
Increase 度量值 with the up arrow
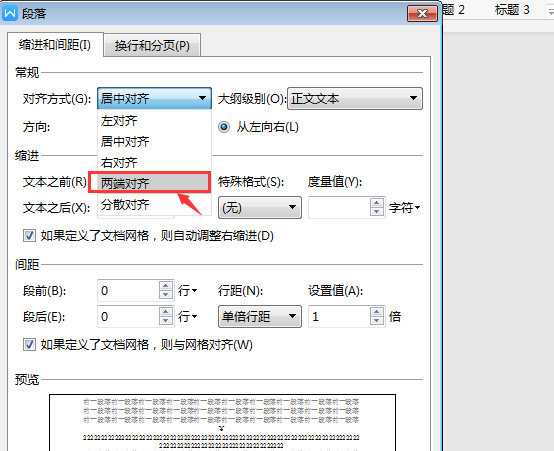[377, 203]
